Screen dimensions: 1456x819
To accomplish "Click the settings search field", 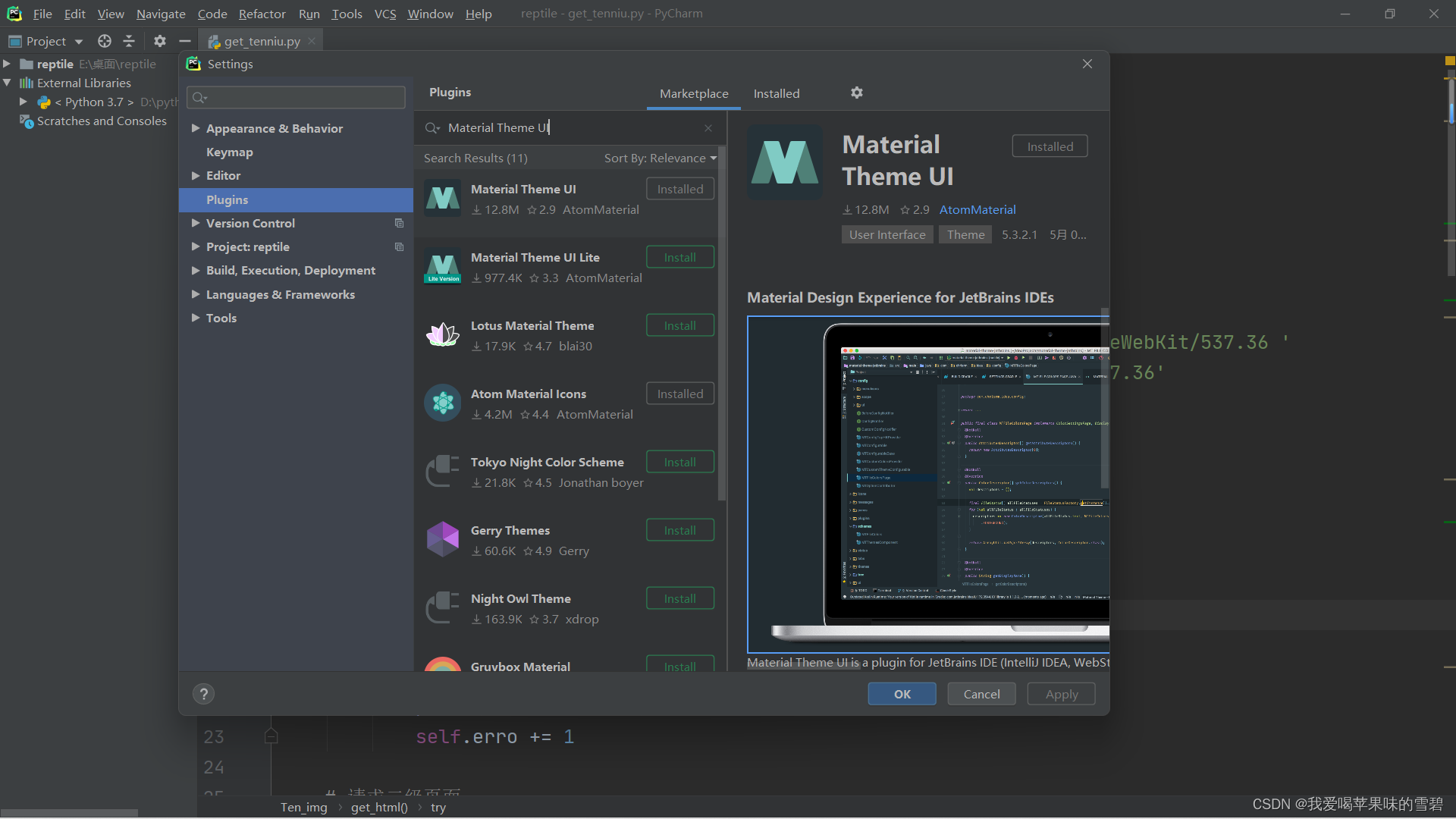I will 296,97.
